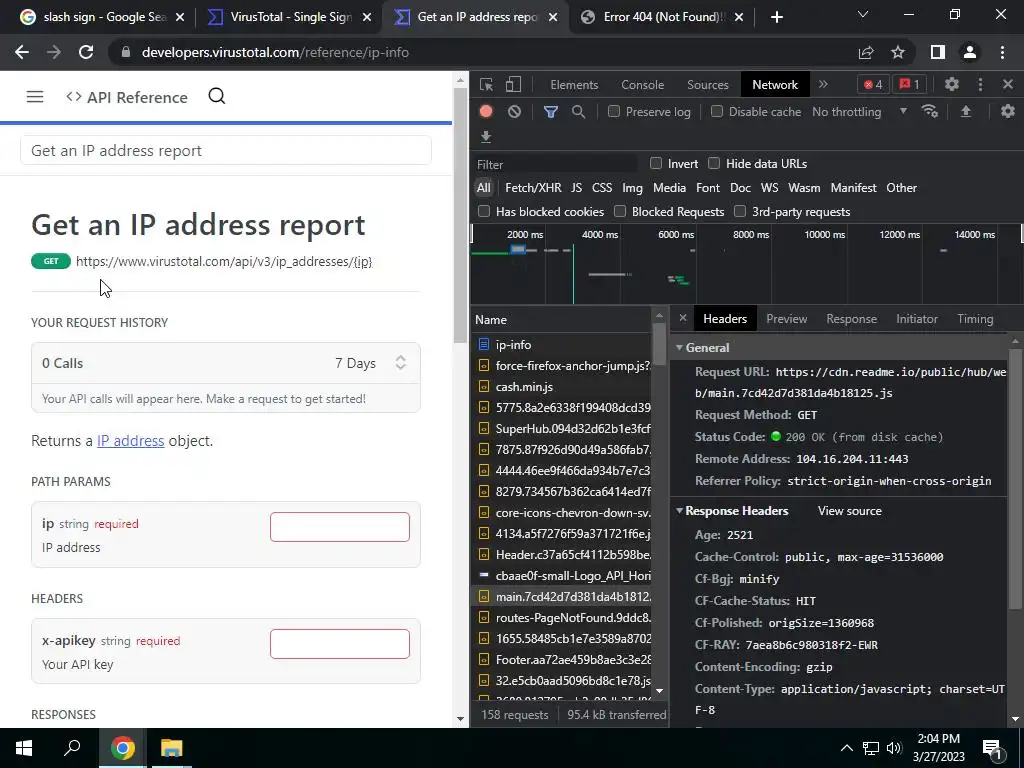
Task: Select the cash.min.js request row
Action: tap(562, 387)
